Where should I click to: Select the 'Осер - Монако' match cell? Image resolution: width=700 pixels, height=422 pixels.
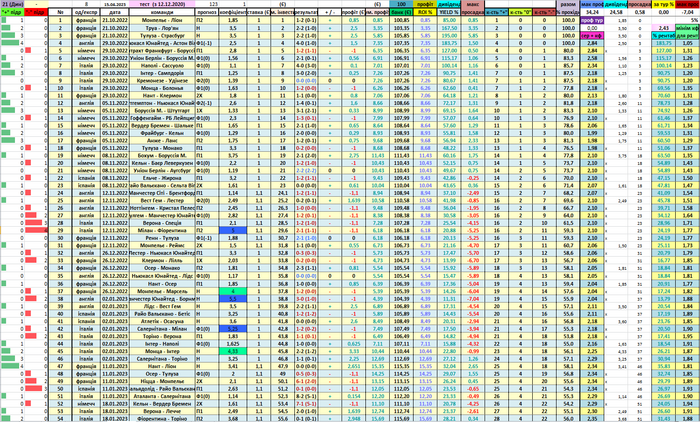(162, 268)
